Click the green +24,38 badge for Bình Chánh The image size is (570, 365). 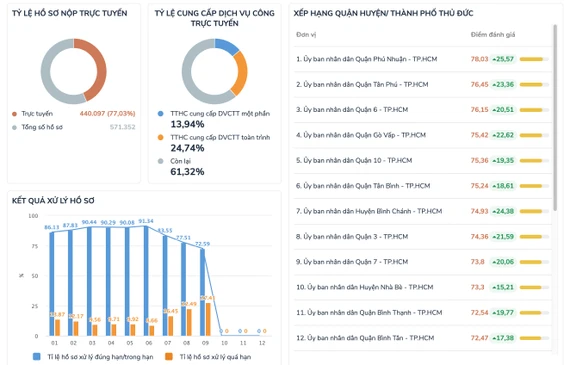click(x=503, y=211)
